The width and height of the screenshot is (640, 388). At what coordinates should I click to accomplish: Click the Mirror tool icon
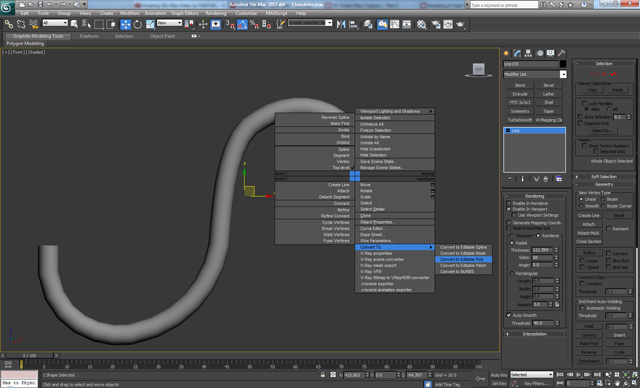(341, 24)
